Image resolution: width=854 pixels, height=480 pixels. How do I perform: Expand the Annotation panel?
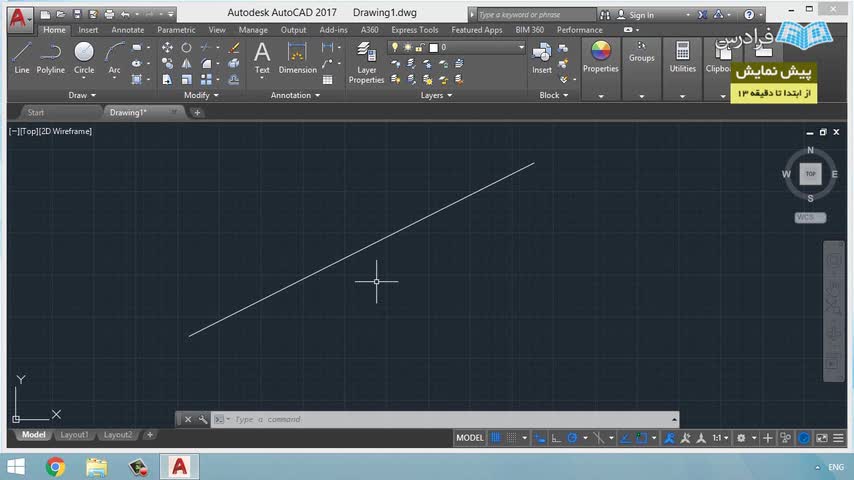(x=296, y=95)
